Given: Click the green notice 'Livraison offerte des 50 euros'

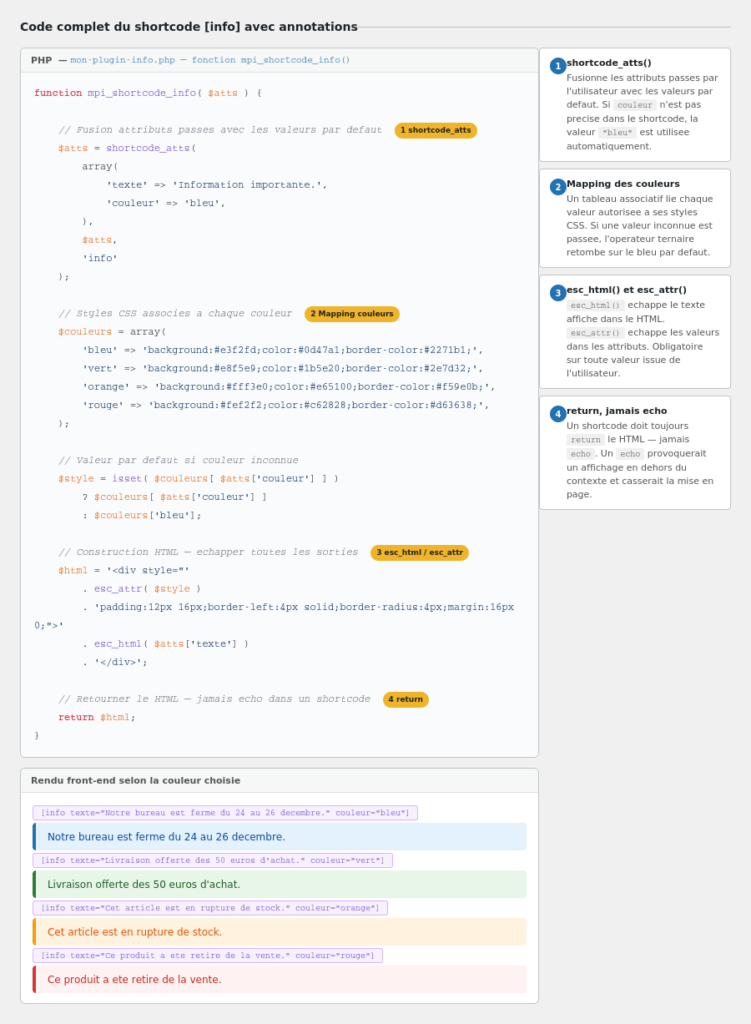Looking at the screenshot, I should pyautogui.click(x=280, y=884).
